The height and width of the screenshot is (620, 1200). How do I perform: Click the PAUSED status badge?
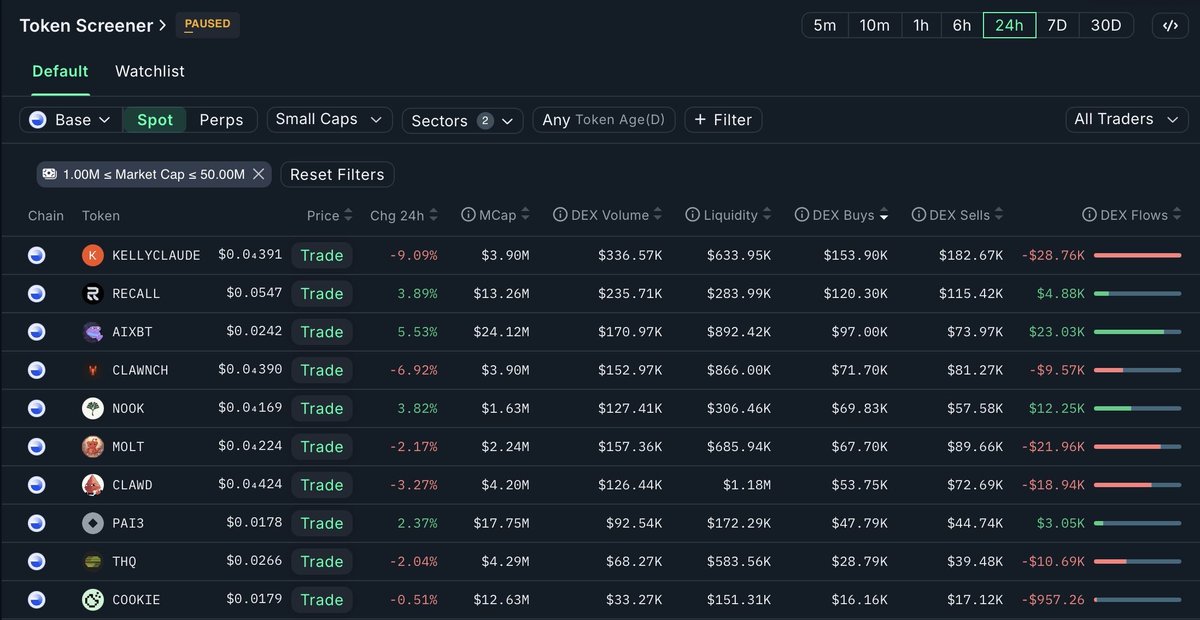coord(207,25)
